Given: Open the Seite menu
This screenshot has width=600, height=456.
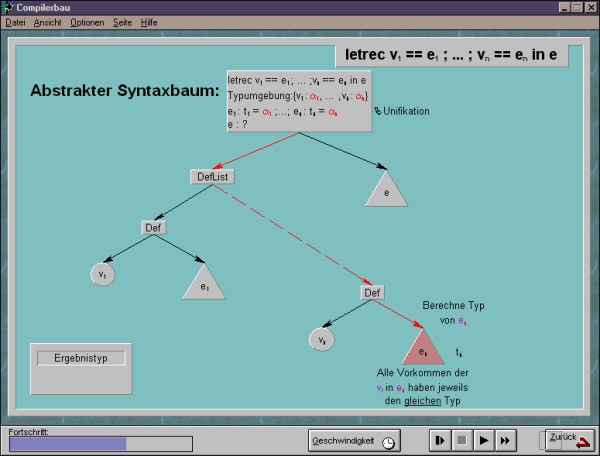Looking at the screenshot, I should (122, 21).
